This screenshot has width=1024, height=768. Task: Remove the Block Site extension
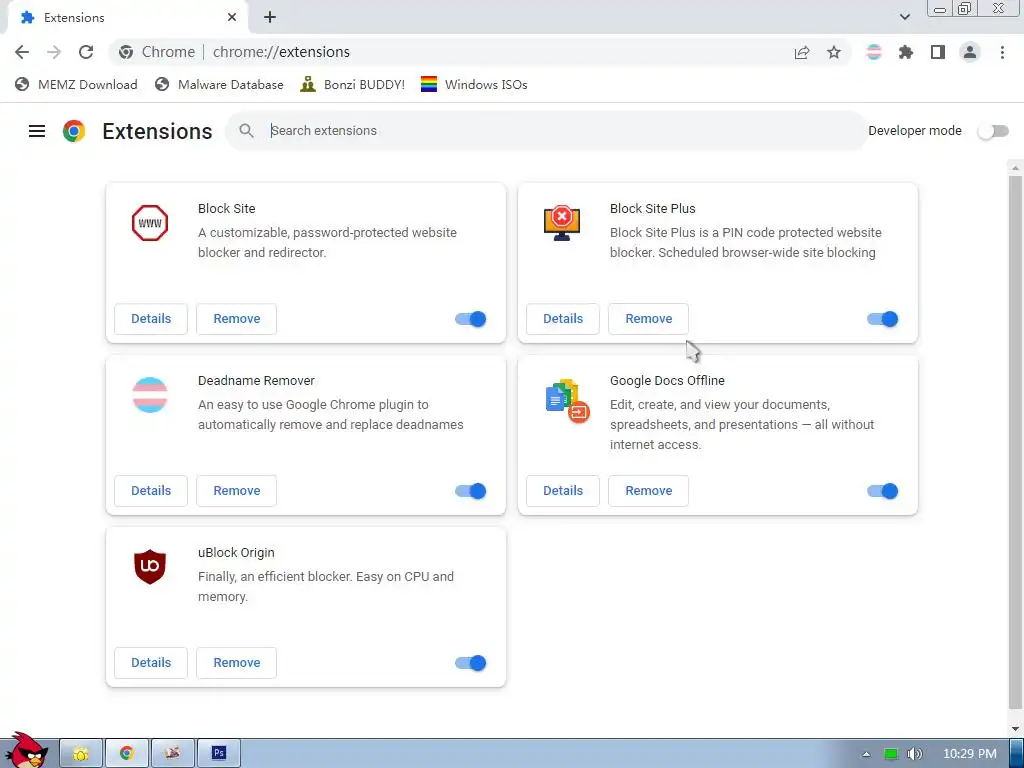point(236,319)
